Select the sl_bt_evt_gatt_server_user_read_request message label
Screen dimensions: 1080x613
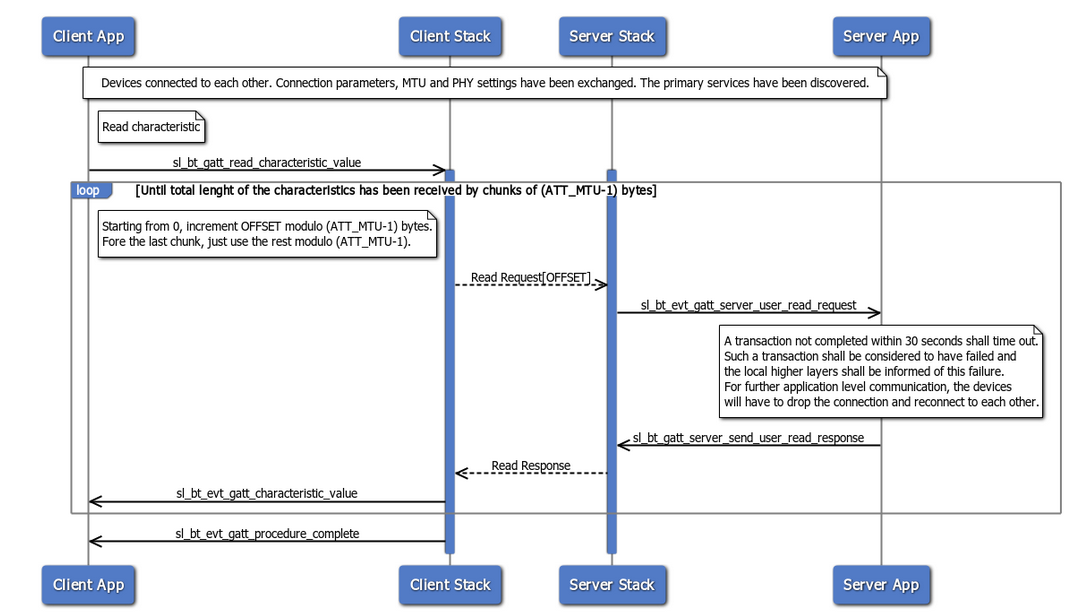pos(748,305)
